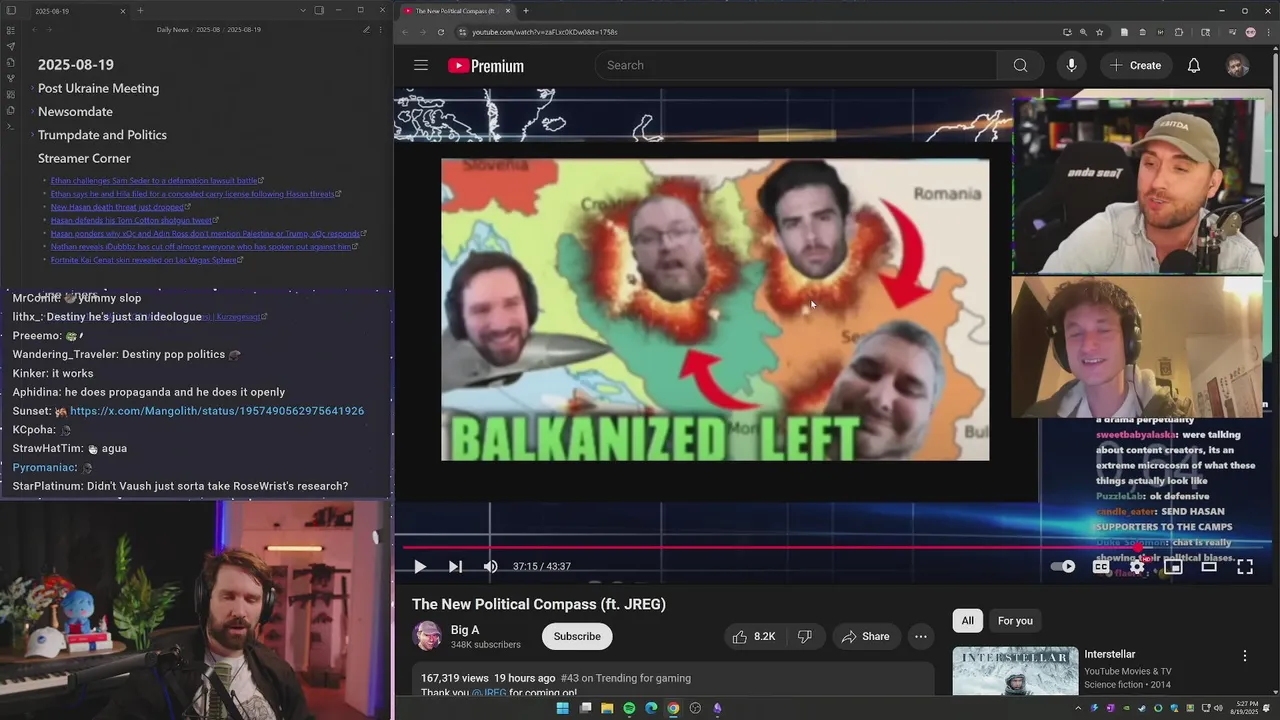Reload the Chrome page
This screenshot has width=1280, height=720.
coord(441,32)
